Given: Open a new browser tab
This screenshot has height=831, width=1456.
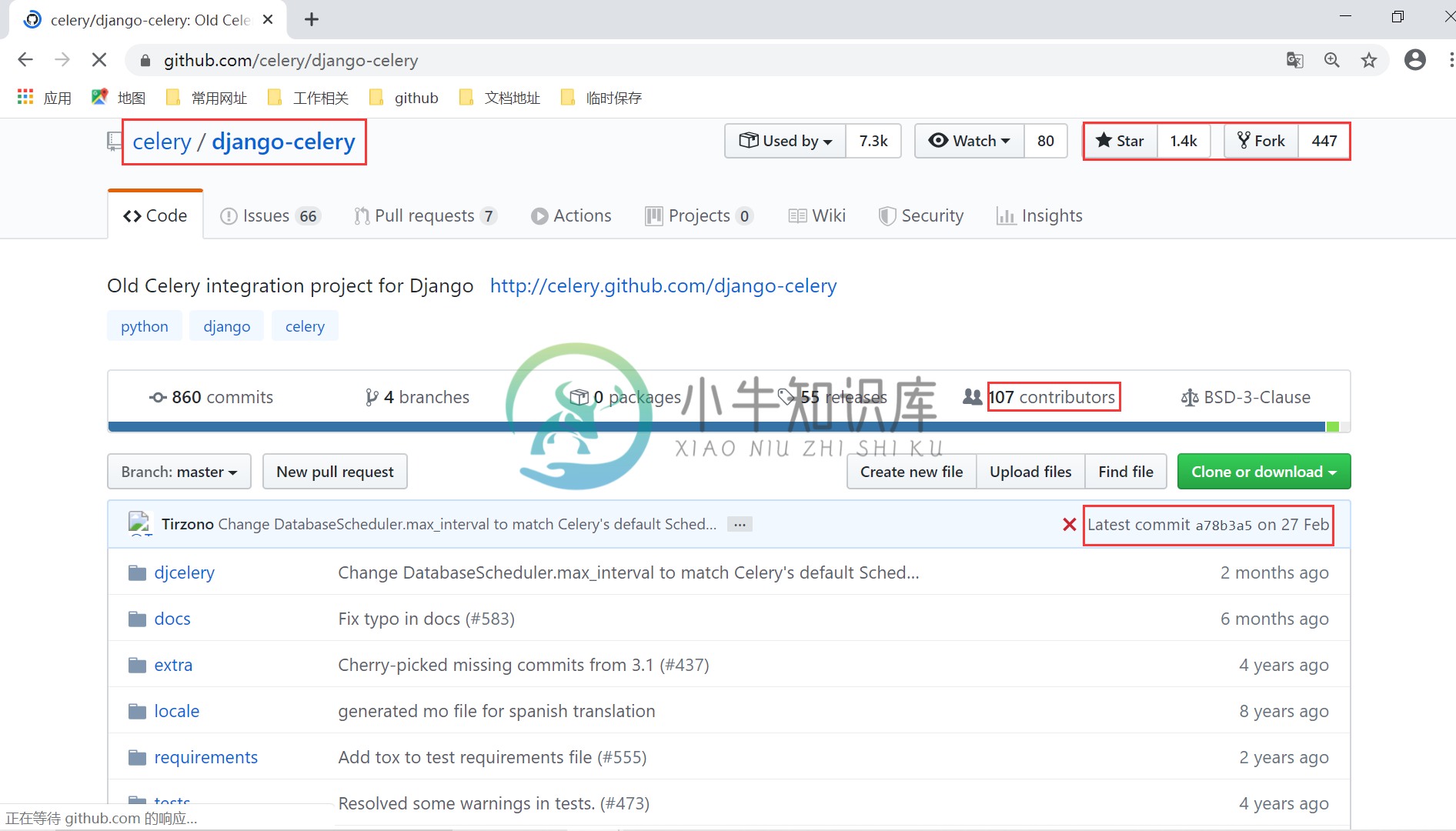Looking at the screenshot, I should coord(312,20).
